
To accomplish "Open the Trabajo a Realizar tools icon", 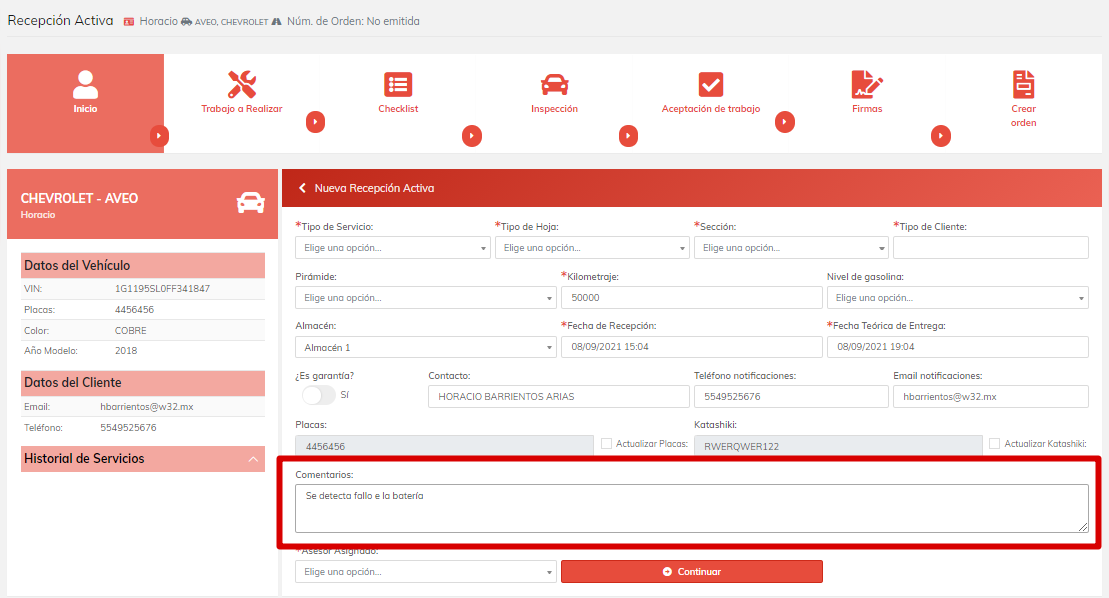I will pos(242,85).
